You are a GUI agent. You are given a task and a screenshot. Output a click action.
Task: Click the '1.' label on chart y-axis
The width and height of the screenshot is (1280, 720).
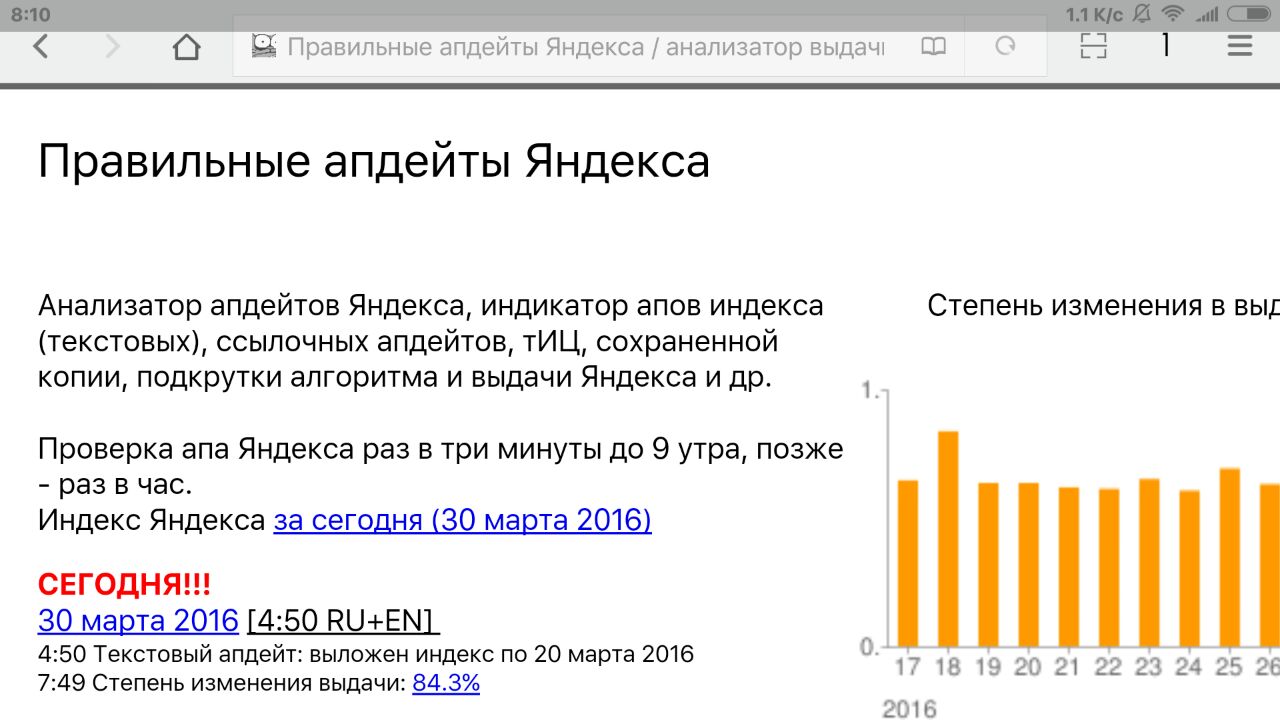pos(871,391)
